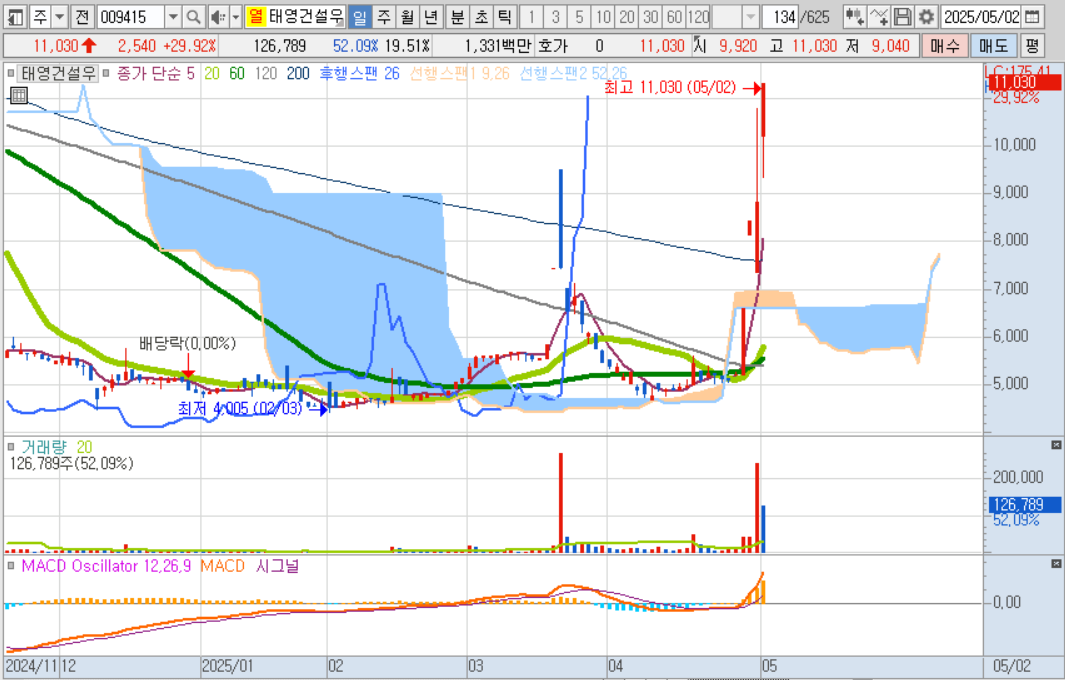Click the 20 moving average legend entry

[x=212, y=73]
